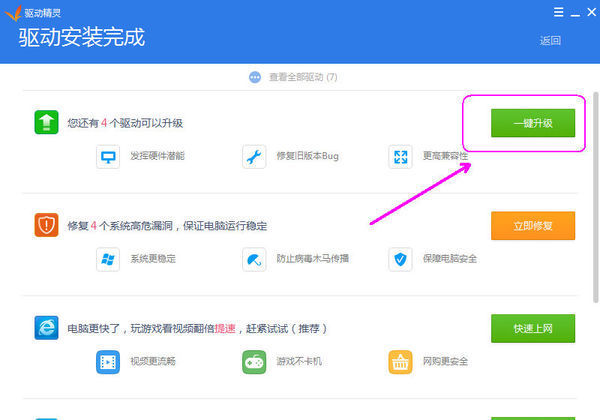
Task: Click text 修复 4 个系统高危漏洞
Action: [120, 226]
